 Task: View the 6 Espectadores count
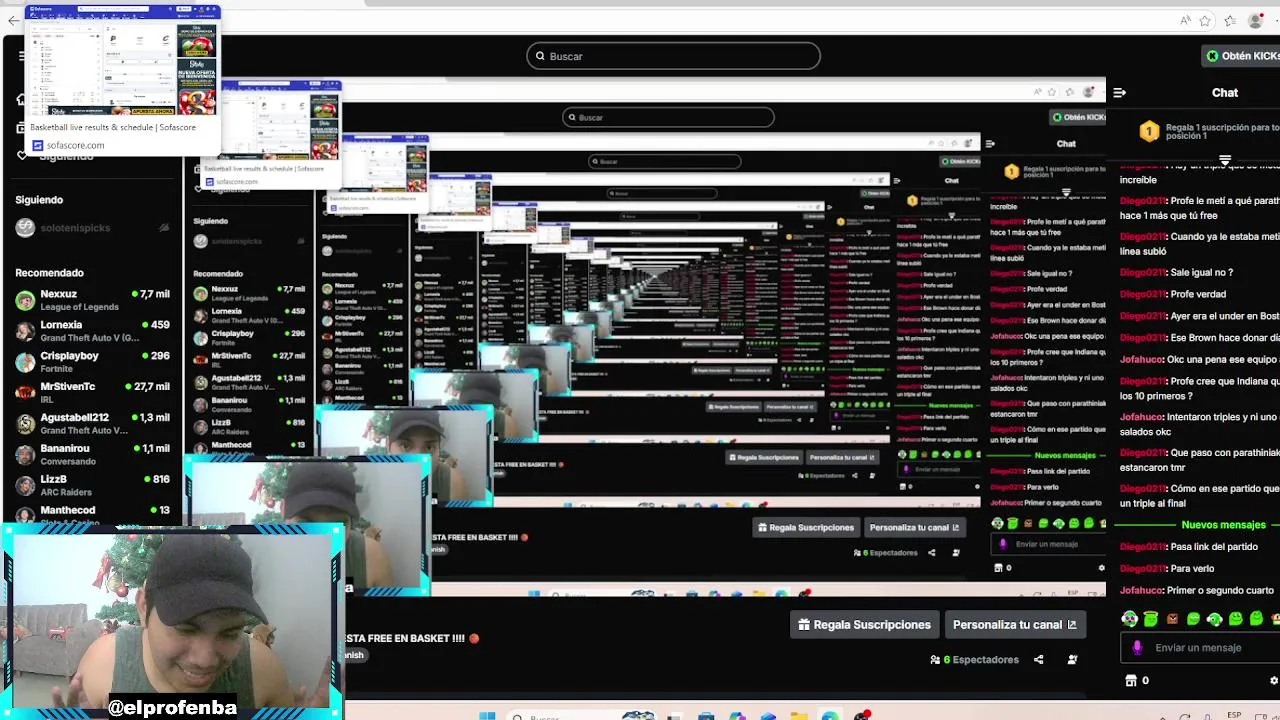[974, 660]
